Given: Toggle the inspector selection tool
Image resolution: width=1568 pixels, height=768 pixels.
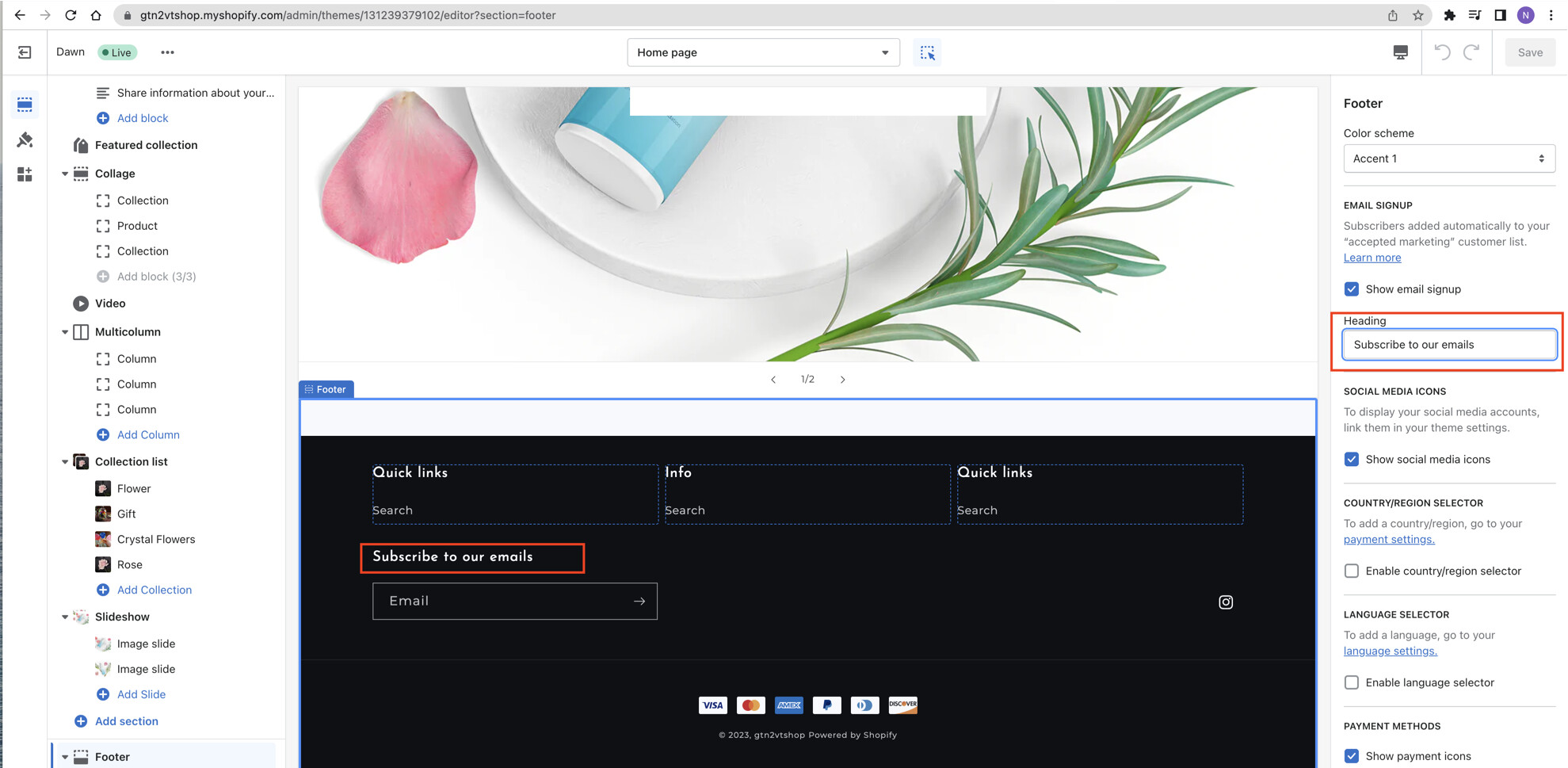Looking at the screenshot, I should (927, 52).
